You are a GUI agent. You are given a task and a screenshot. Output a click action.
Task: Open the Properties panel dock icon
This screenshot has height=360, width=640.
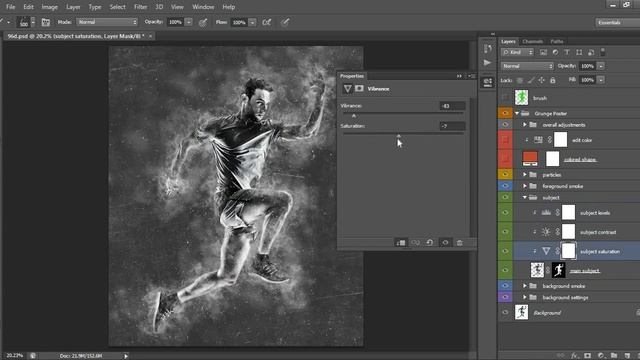click(487, 82)
